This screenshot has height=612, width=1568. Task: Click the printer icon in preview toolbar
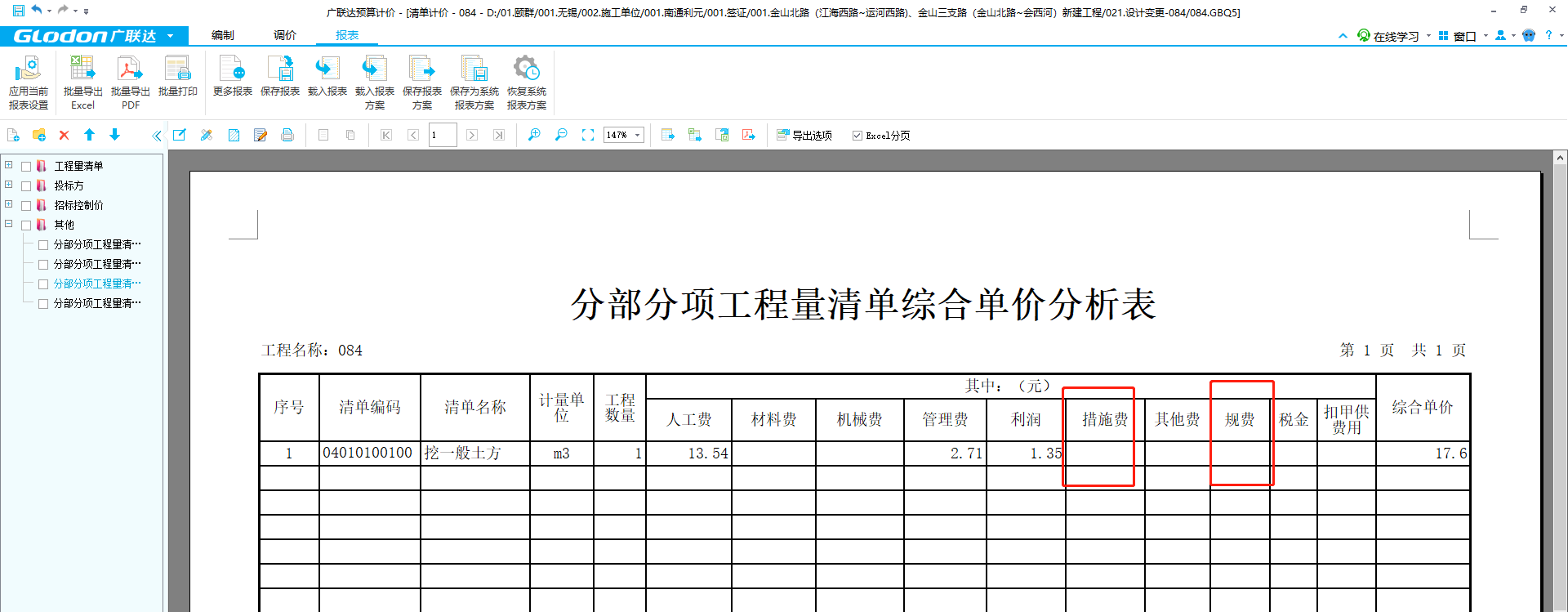pyautogui.click(x=287, y=135)
